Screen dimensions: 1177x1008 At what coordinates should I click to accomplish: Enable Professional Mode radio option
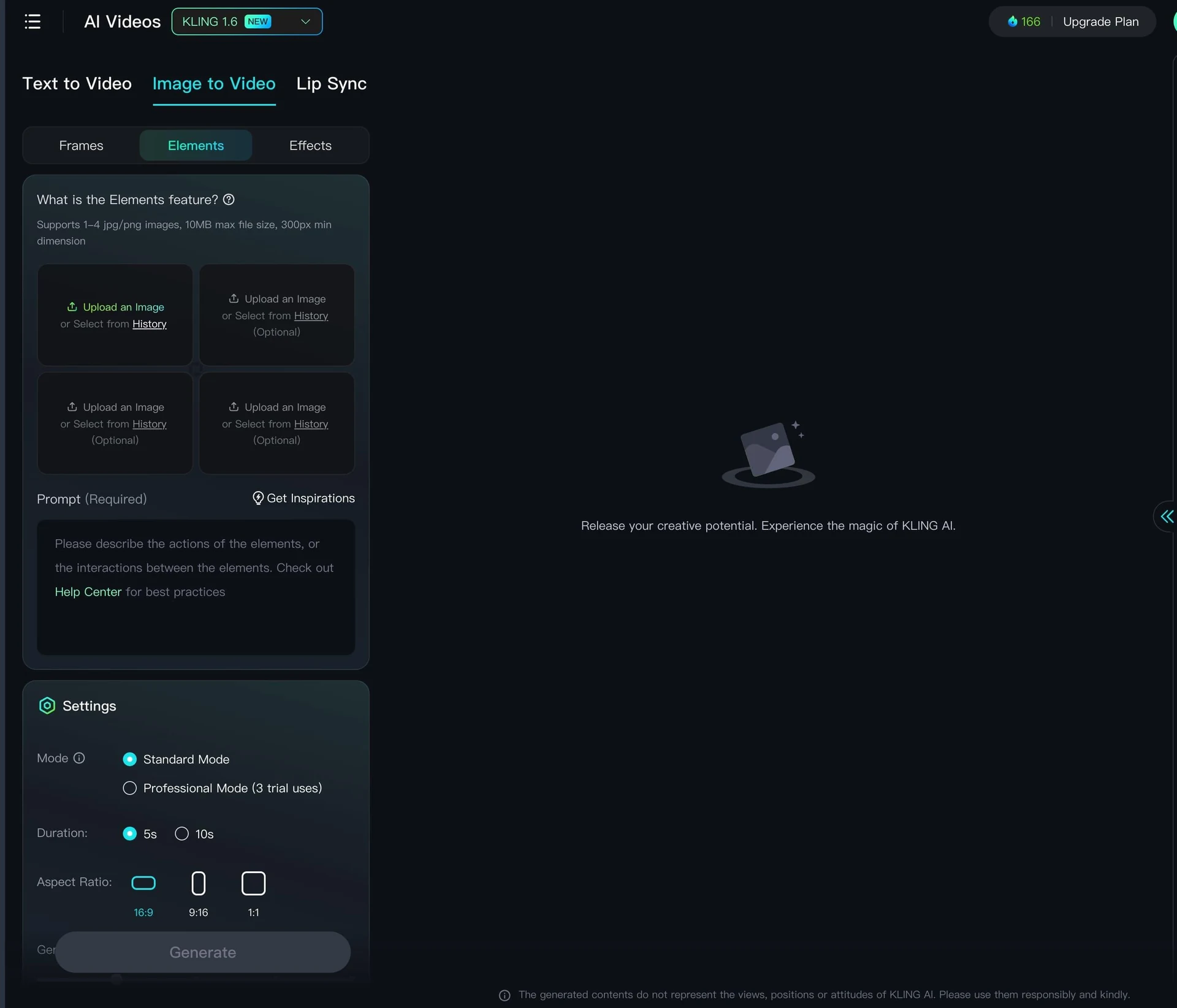click(129, 788)
